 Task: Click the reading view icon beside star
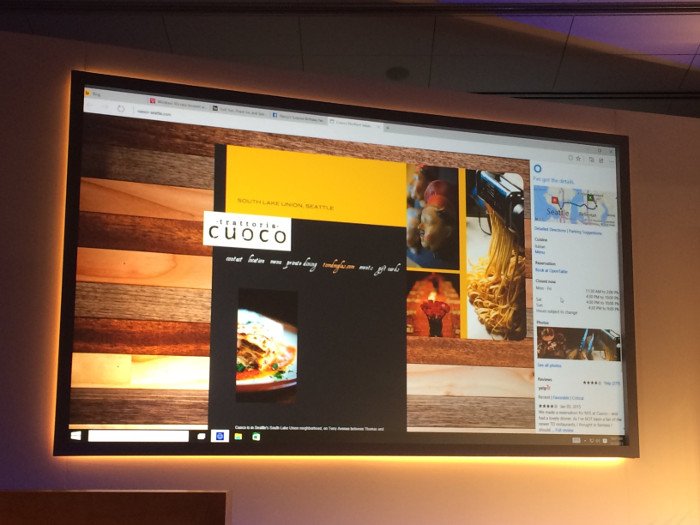coord(571,158)
